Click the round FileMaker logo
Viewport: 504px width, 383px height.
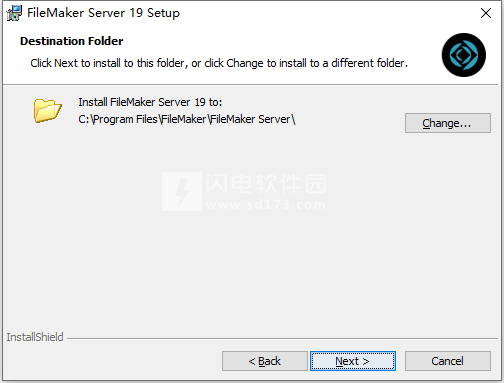464,55
